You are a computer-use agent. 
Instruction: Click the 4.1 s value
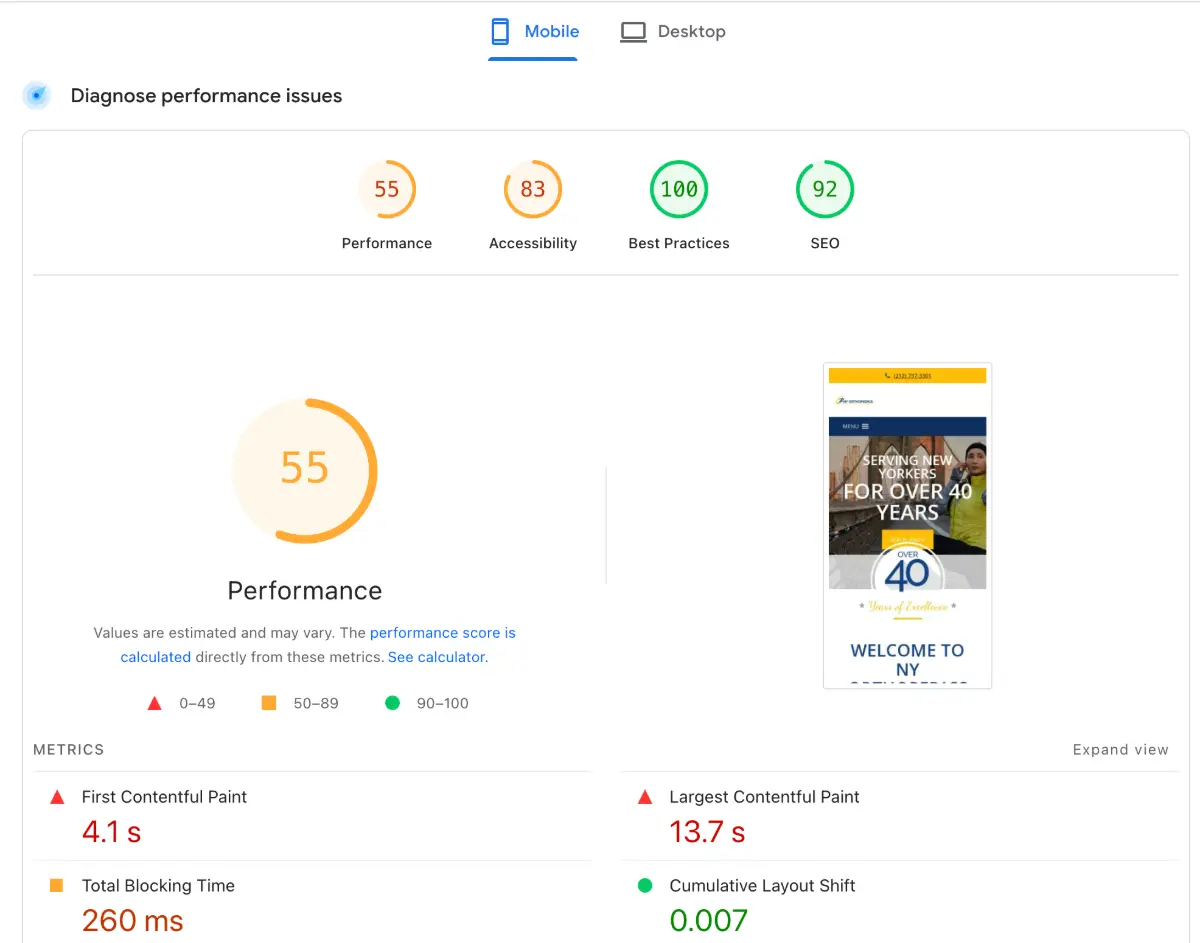[111, 832]
